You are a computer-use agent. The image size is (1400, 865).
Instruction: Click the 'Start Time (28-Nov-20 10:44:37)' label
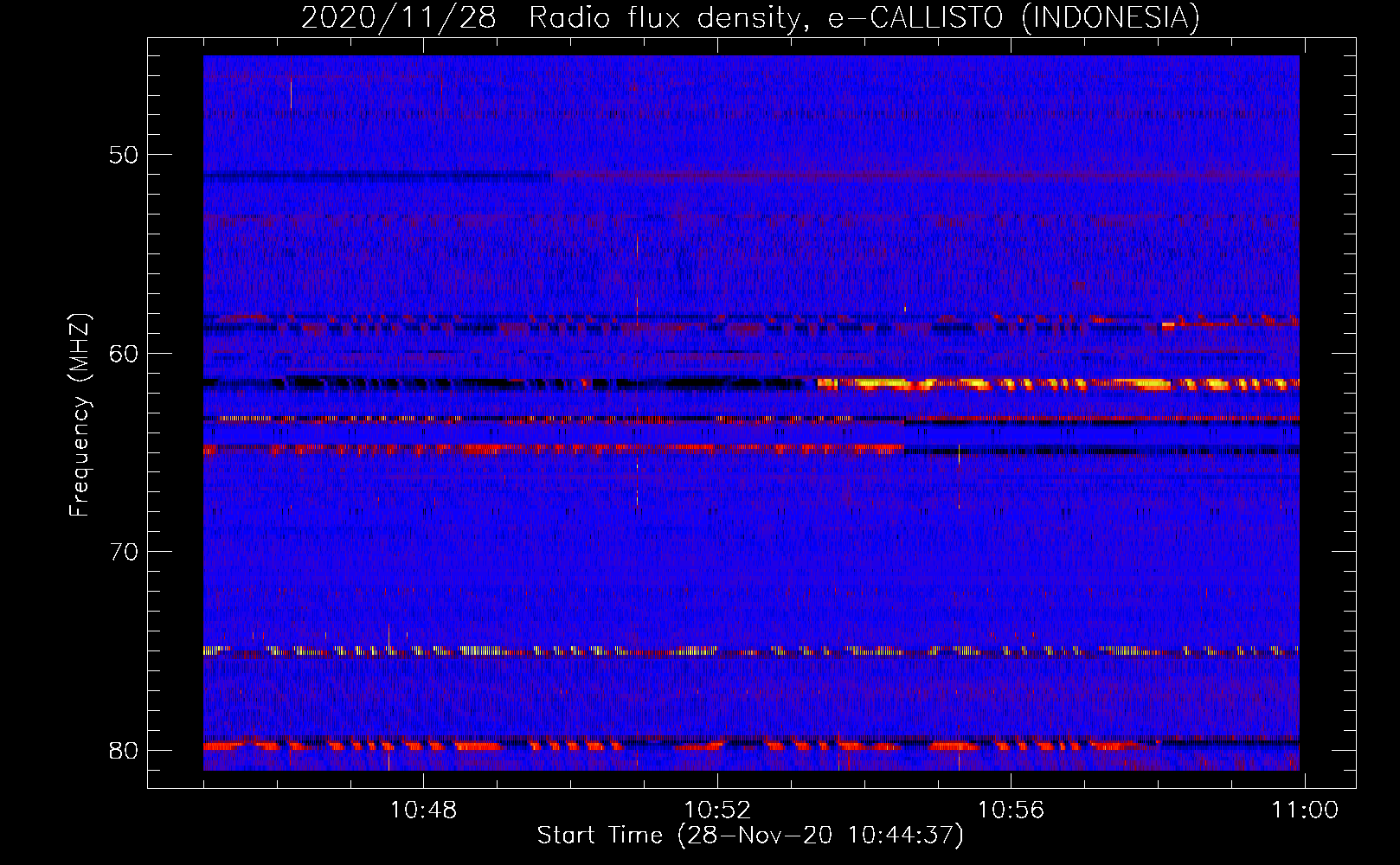pyautogui.click(x=750, y=836)
